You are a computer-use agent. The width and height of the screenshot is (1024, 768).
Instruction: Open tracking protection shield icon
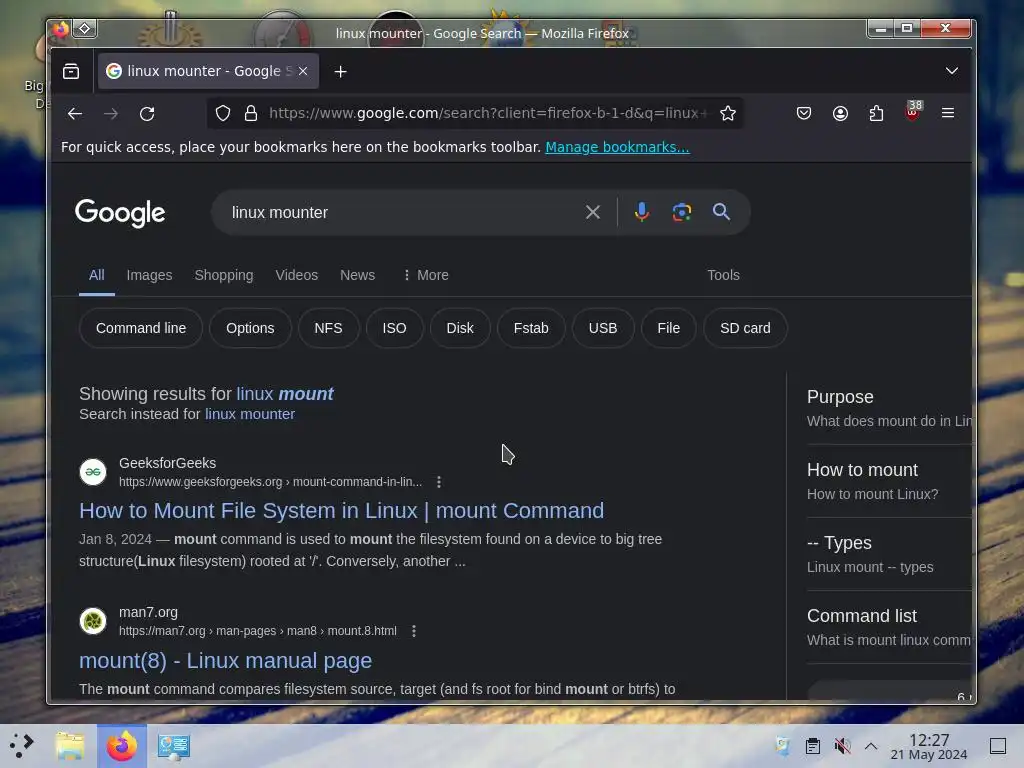223,114
